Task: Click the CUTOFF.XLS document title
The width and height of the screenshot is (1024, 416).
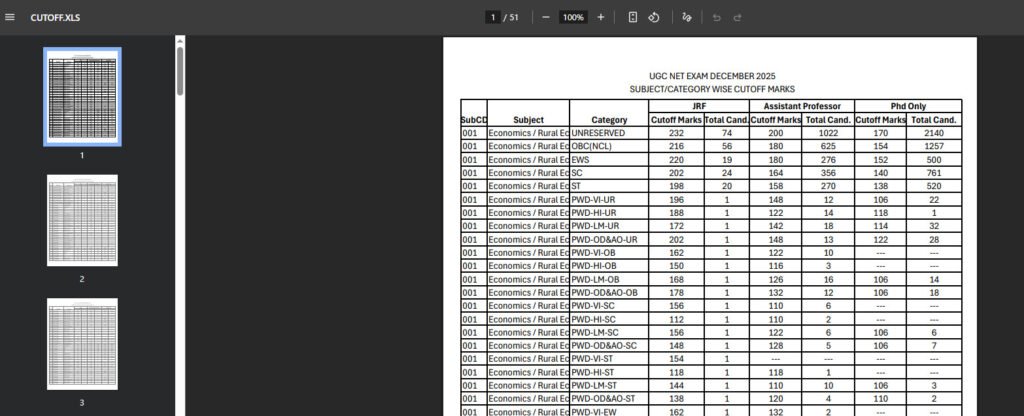Action: pos(54,17)
